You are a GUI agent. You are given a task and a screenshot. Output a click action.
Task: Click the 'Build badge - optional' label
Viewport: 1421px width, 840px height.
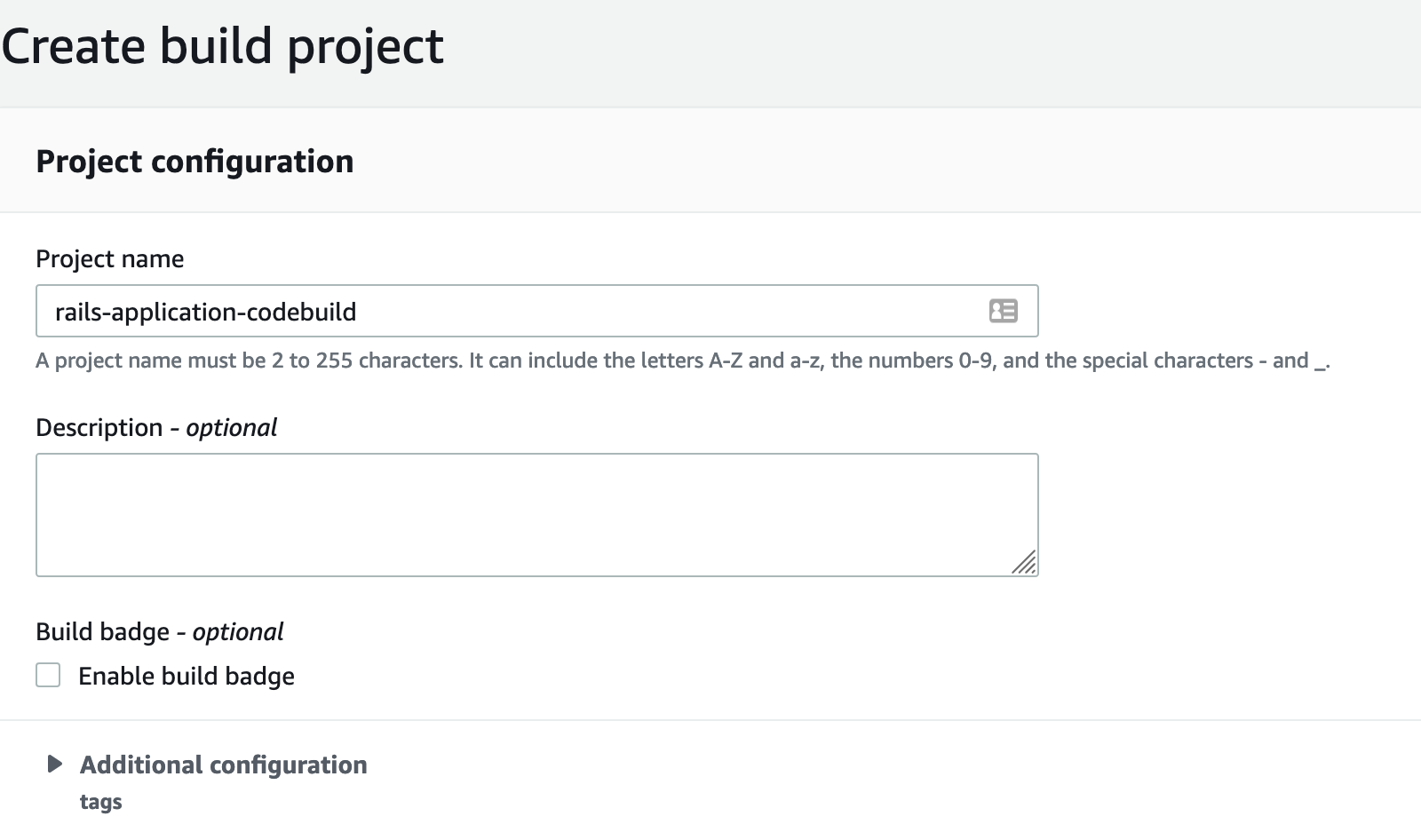[159, 632]
